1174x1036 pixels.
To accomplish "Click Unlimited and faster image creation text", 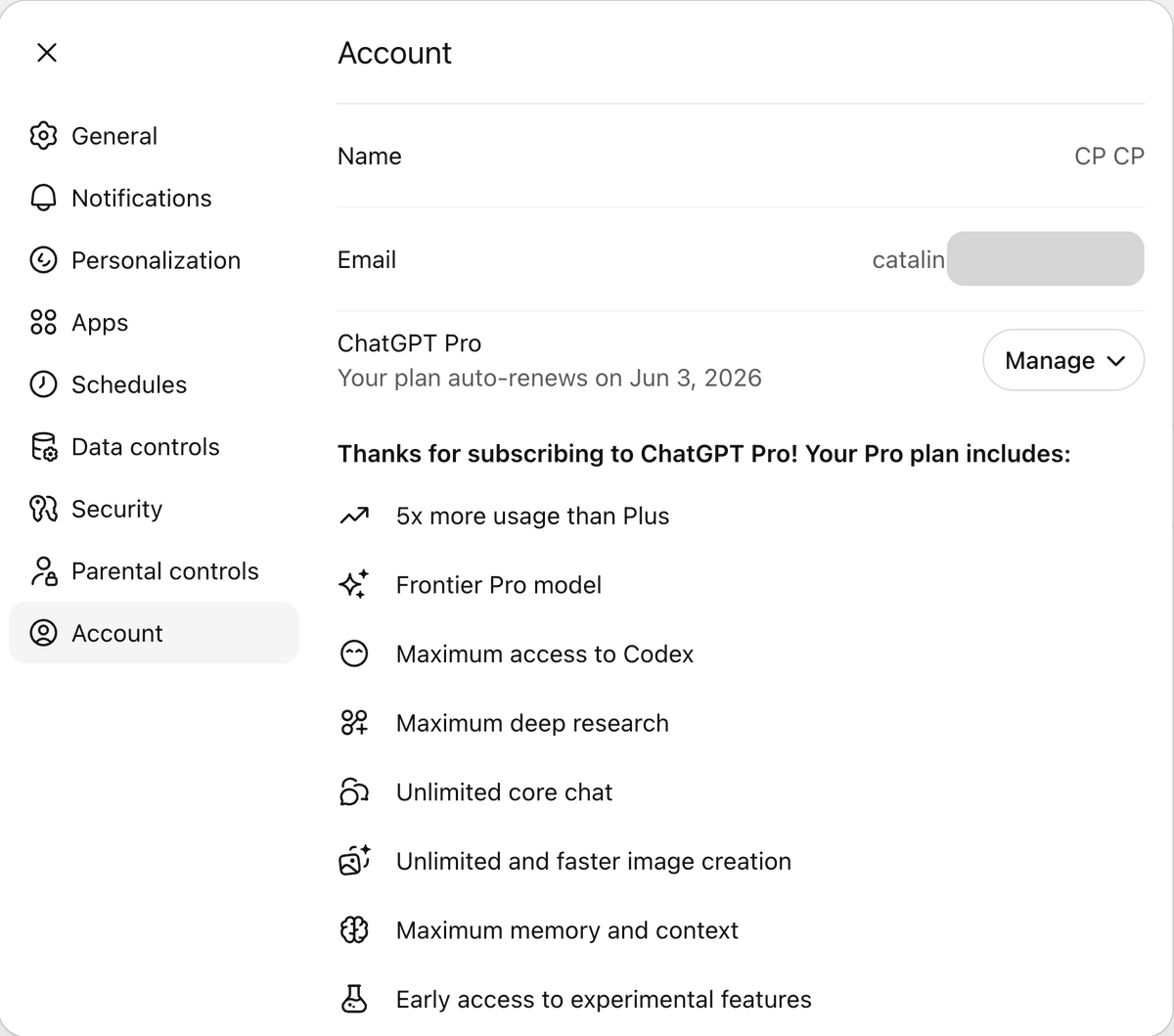I will tap(593, 861).
